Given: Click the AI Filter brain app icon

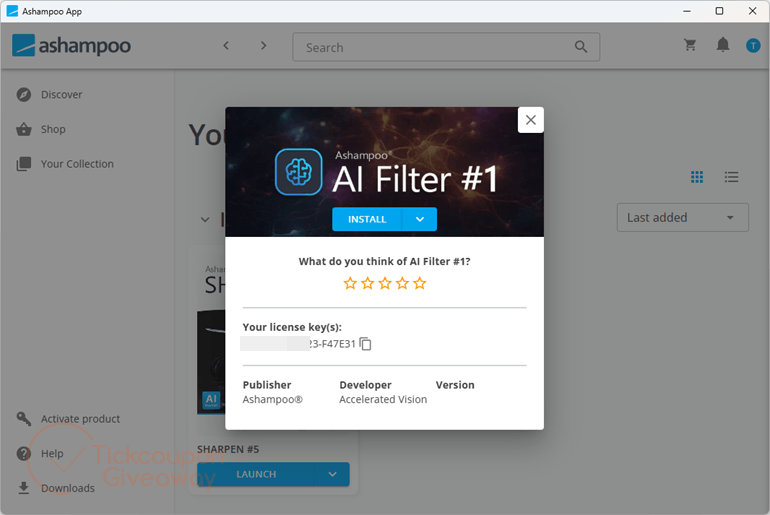Looking at the screenshot, I should 299,172.
